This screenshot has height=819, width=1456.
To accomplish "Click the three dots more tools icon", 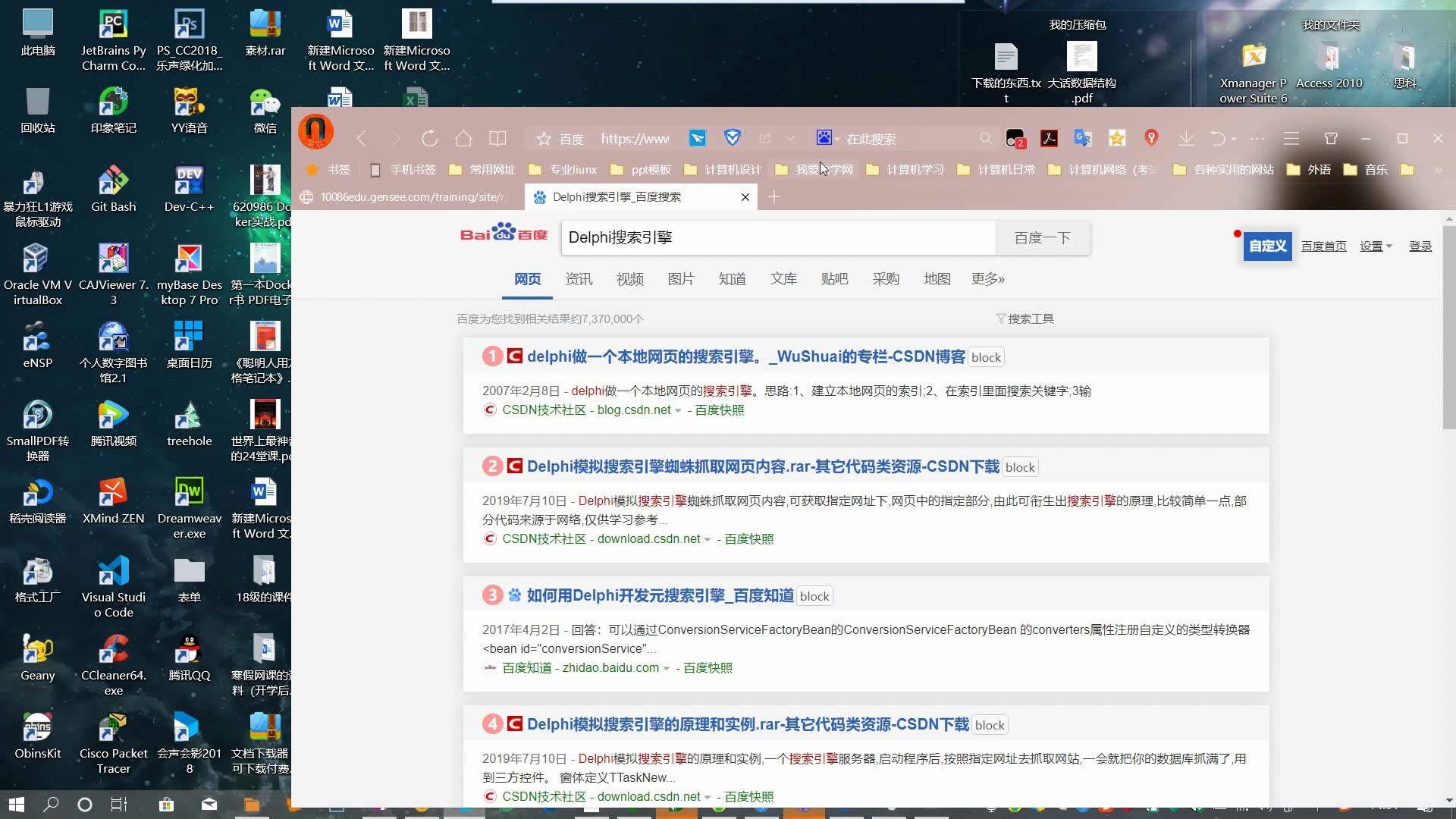I will coord(1257,139).
